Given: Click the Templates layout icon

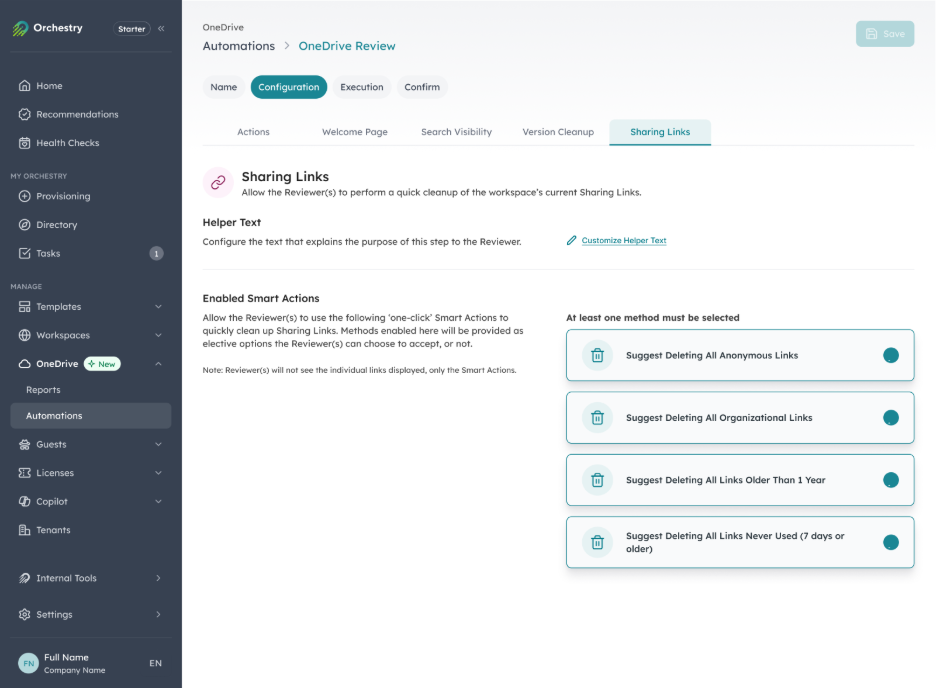Looking at the screenshot, I should 24,307.
